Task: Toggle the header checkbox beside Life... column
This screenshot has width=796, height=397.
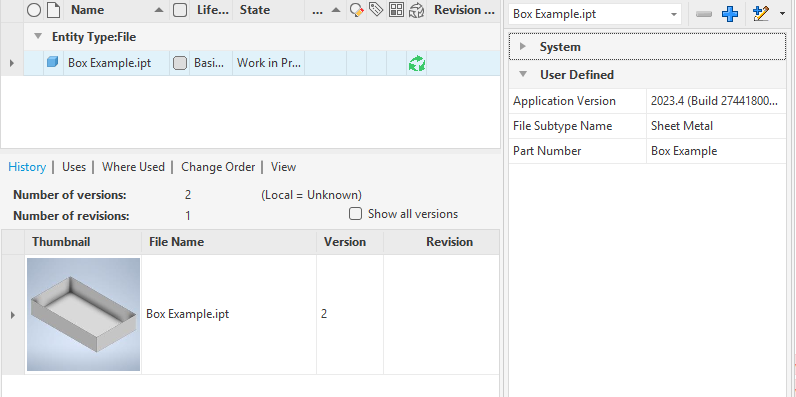Action: (180, 10)
